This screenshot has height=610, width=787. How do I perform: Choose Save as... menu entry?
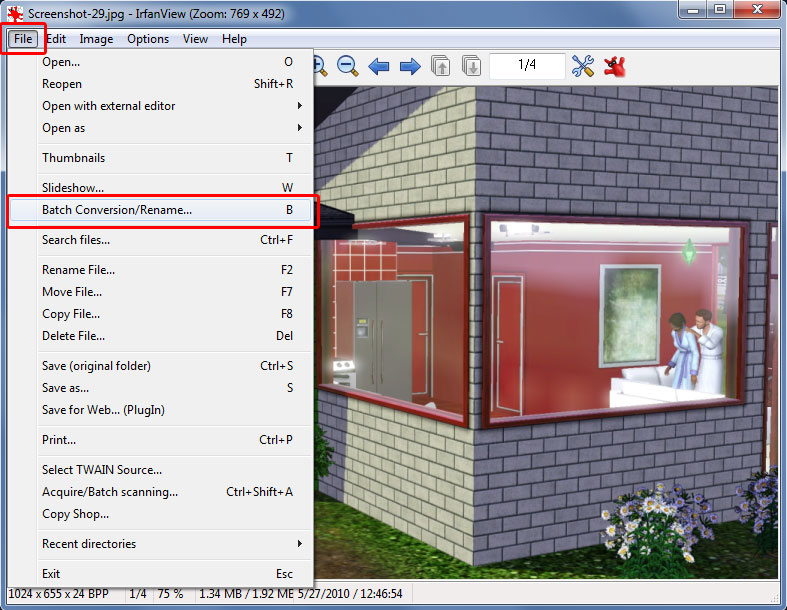click(x=66, y=388)
